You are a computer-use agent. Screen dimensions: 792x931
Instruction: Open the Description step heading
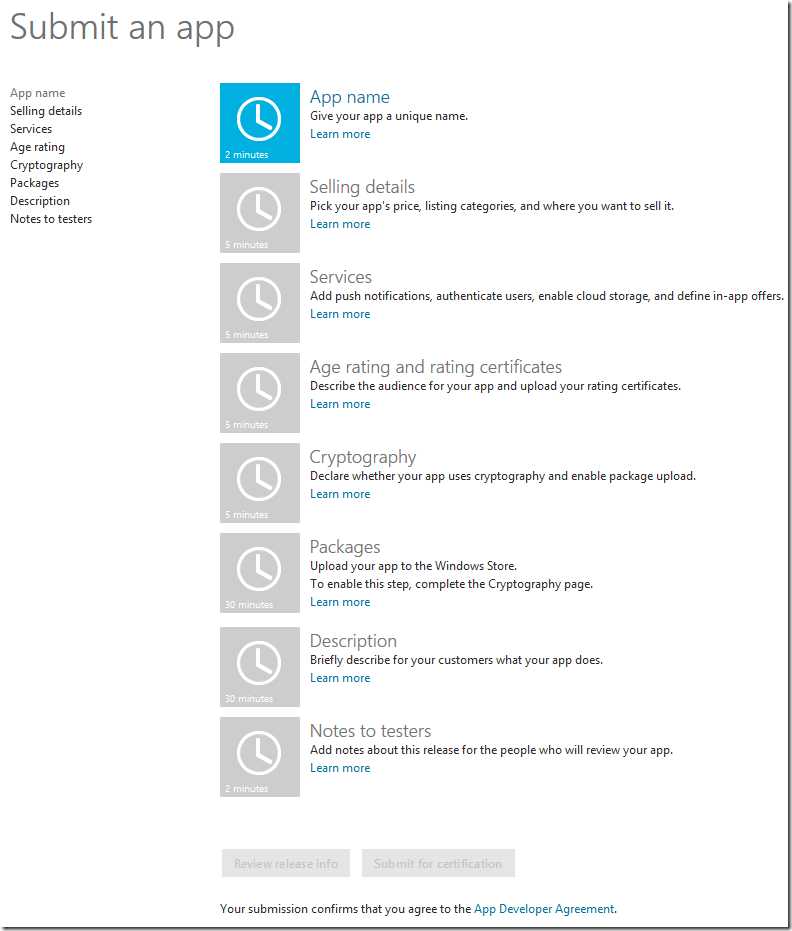pos(353,641)
